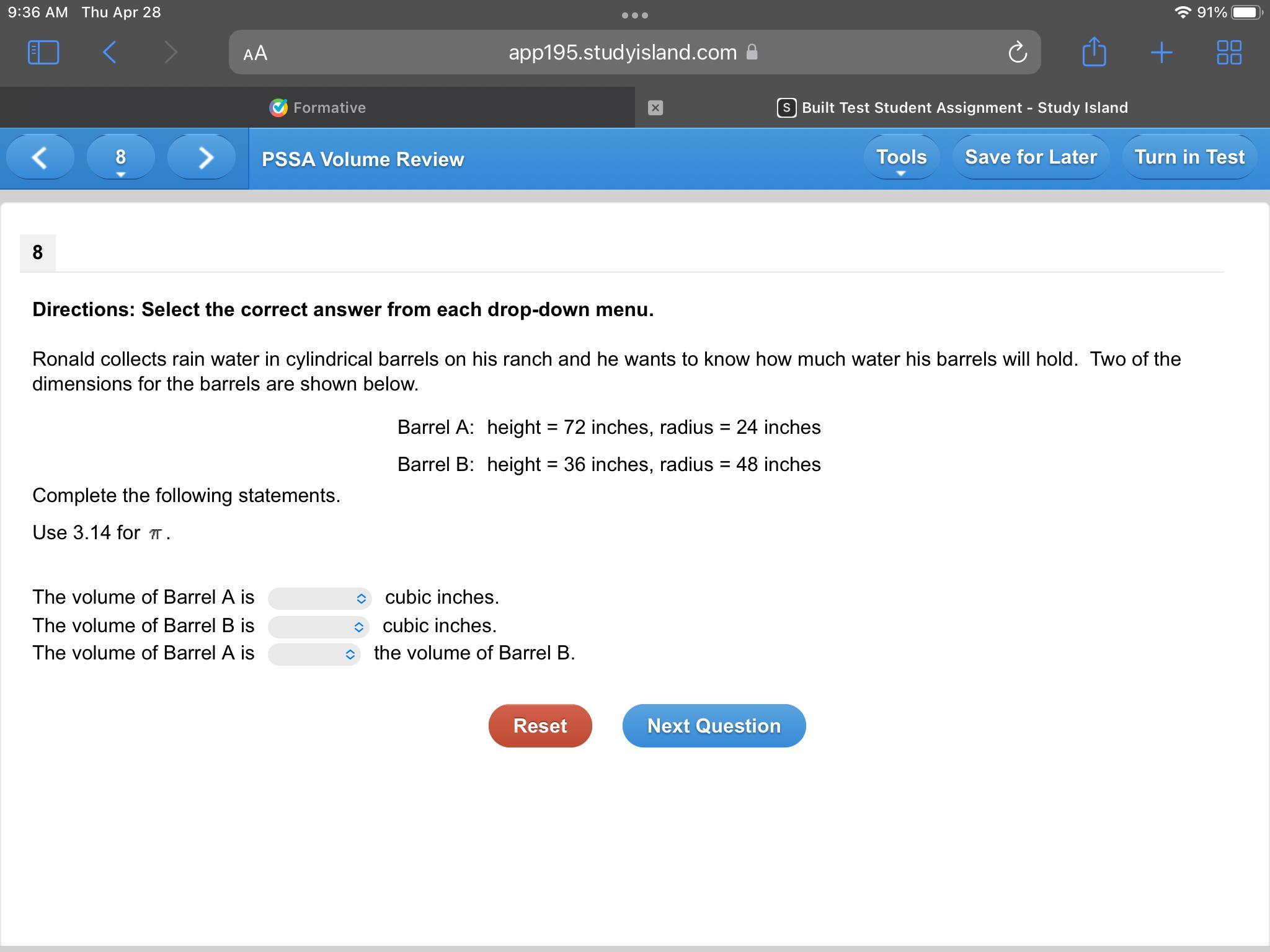Viewport: 1270px width, 952px height.
Task: Go to next question arrow
Action: pos(202,157)
